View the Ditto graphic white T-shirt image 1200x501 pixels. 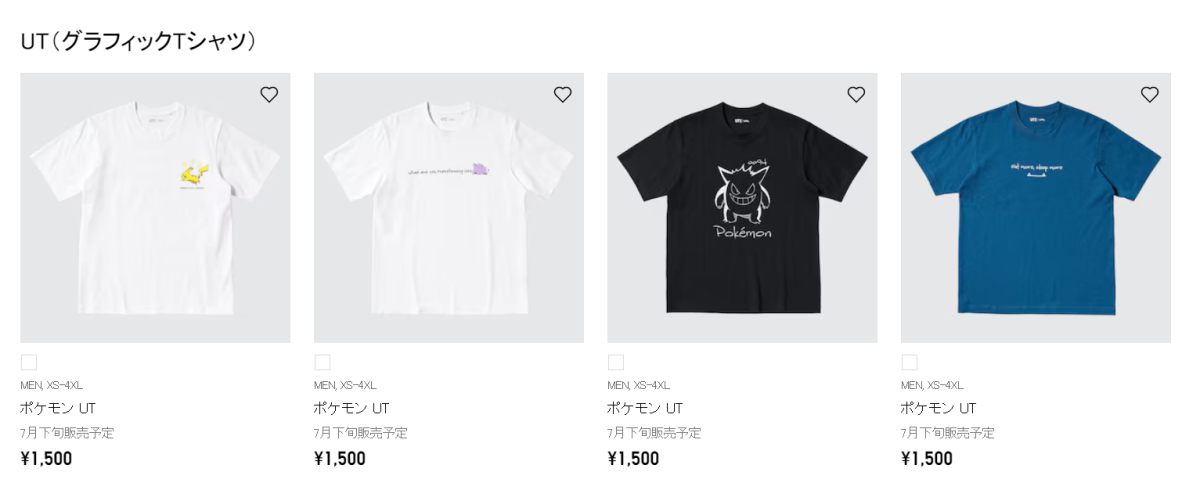pos(449,208)
